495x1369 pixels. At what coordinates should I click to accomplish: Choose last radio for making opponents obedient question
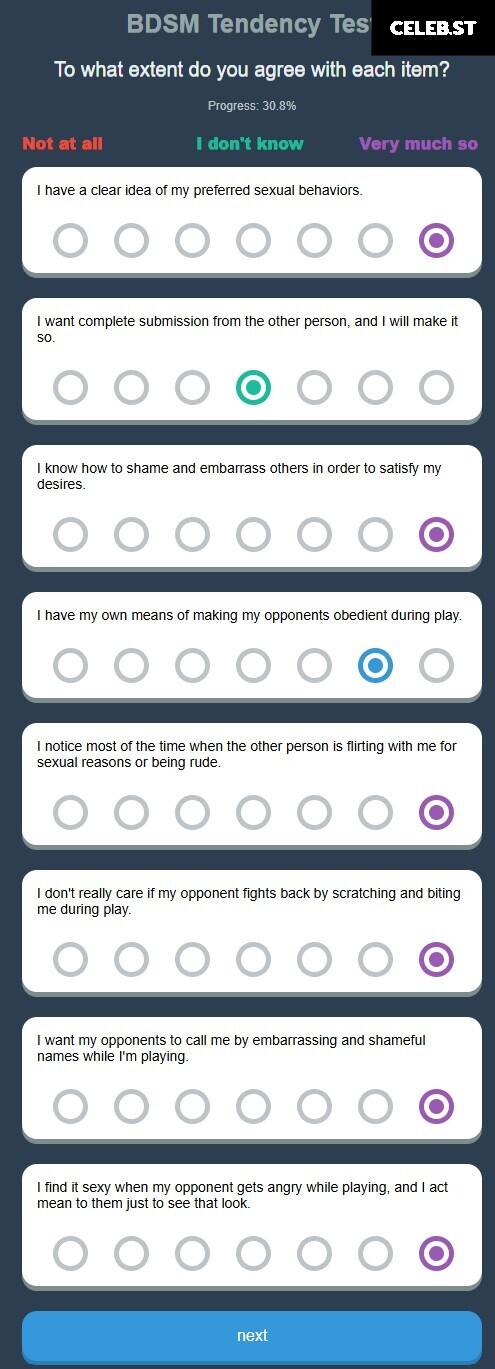click(x=436, y=665)
